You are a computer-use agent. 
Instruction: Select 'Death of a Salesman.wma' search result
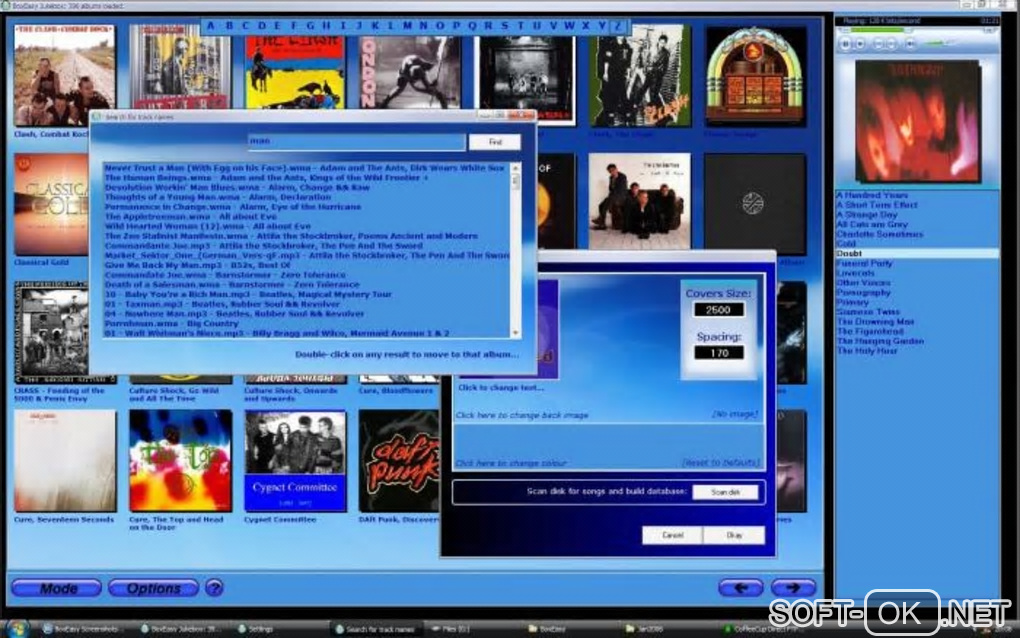[232, 284]
